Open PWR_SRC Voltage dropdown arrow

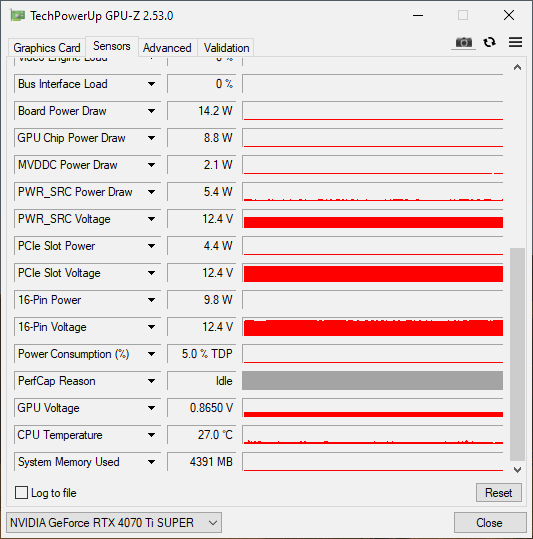pyautogui.click(x=151, y=219)
